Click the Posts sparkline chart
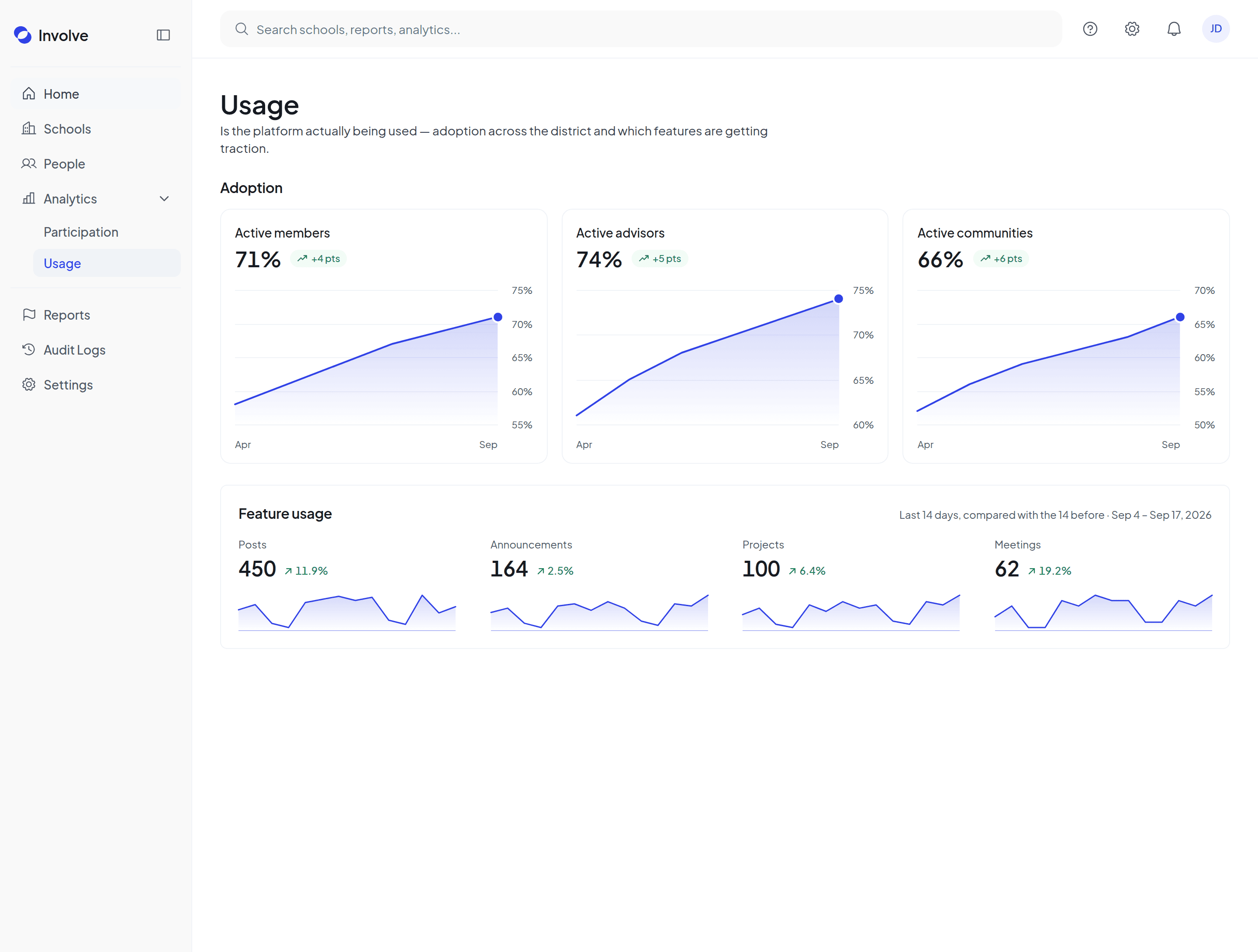1258x952 pixels. (347, 613)
